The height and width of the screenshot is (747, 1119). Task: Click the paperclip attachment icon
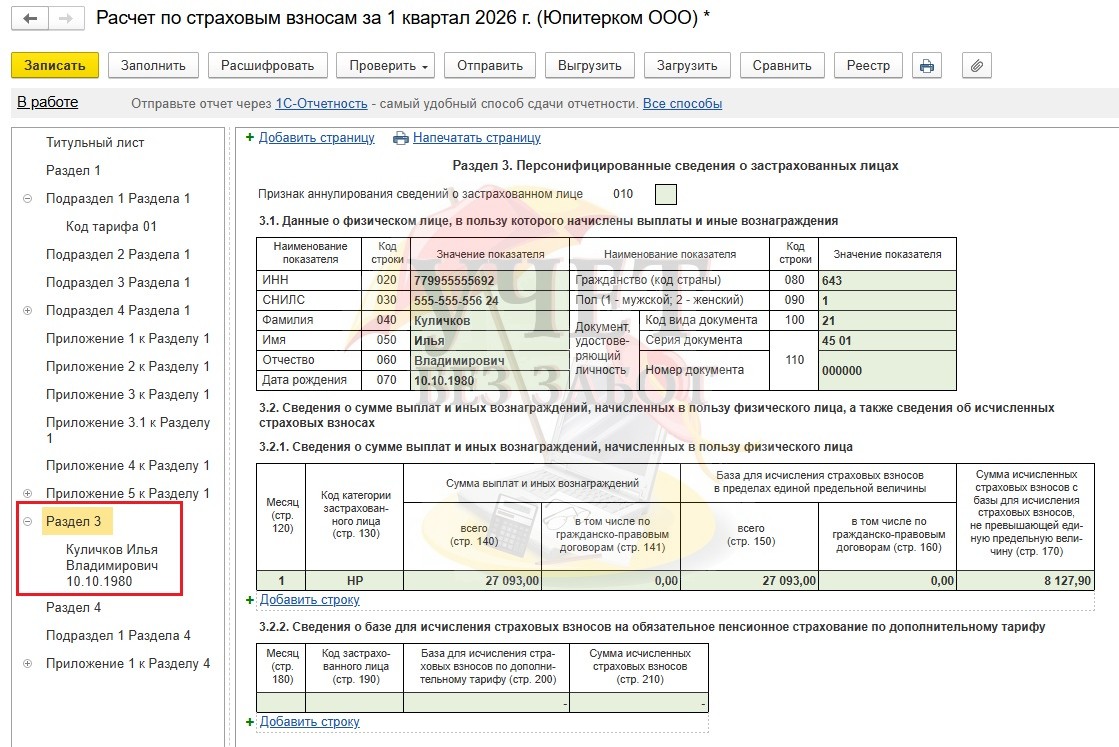click(x=977, y=66)
